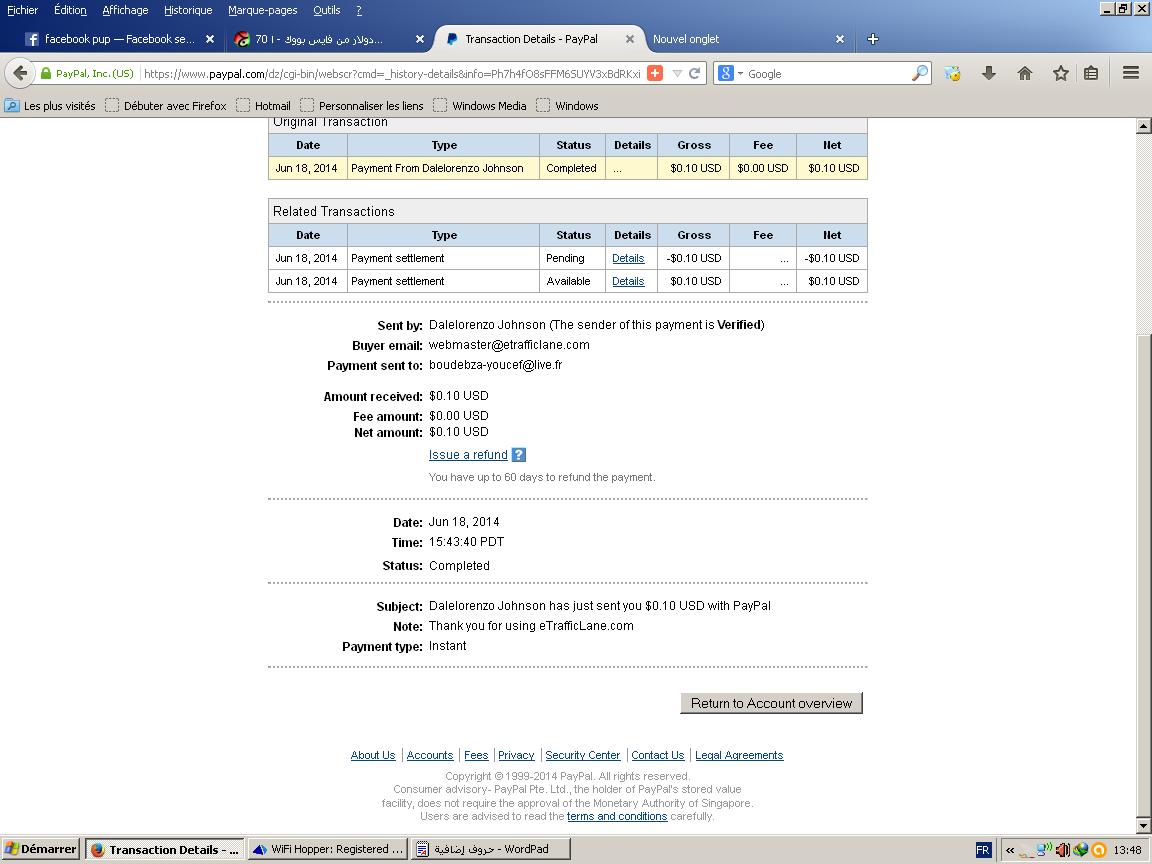Open the Fees footer link
Image resolution: width=1152 pixels, height=864 pixels.
476,755
